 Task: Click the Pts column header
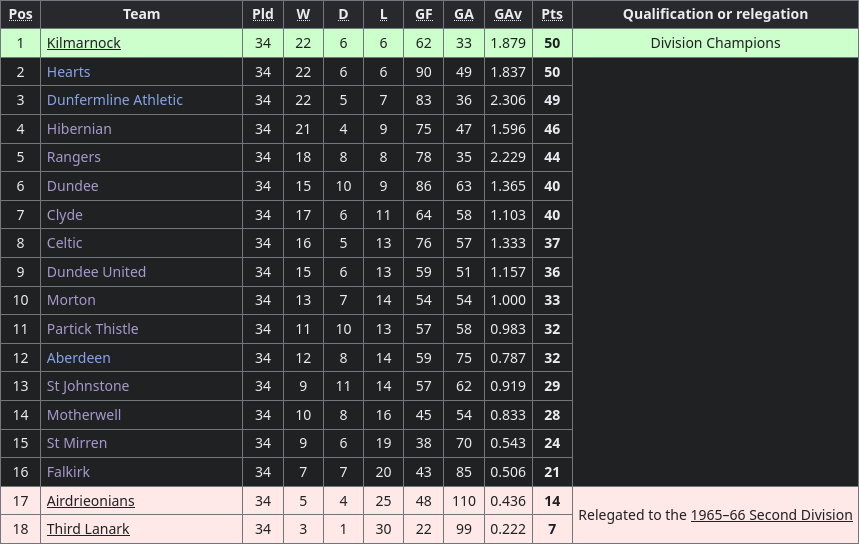pos(552,14)
